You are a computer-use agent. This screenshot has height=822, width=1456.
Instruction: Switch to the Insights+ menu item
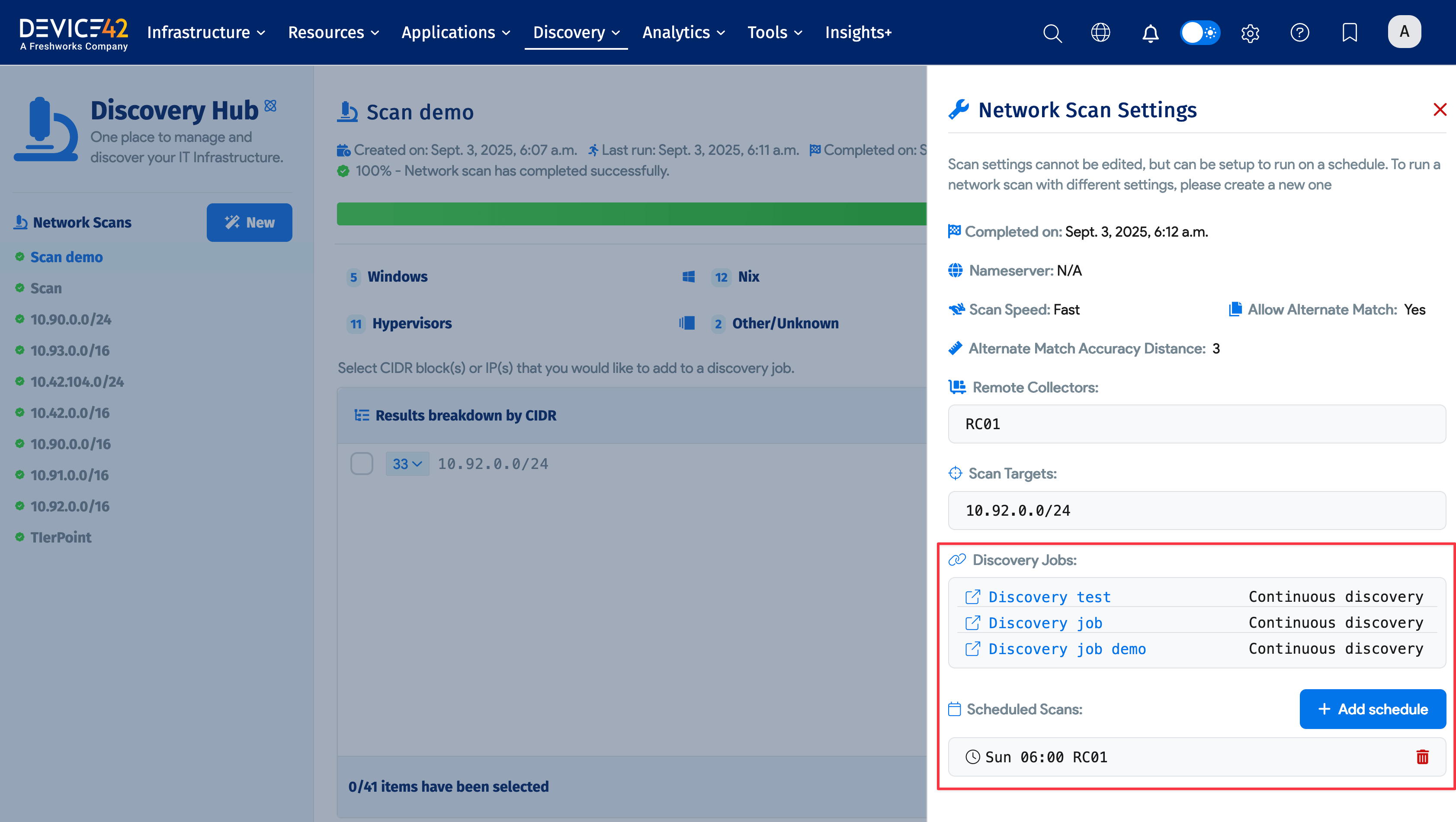858,33
